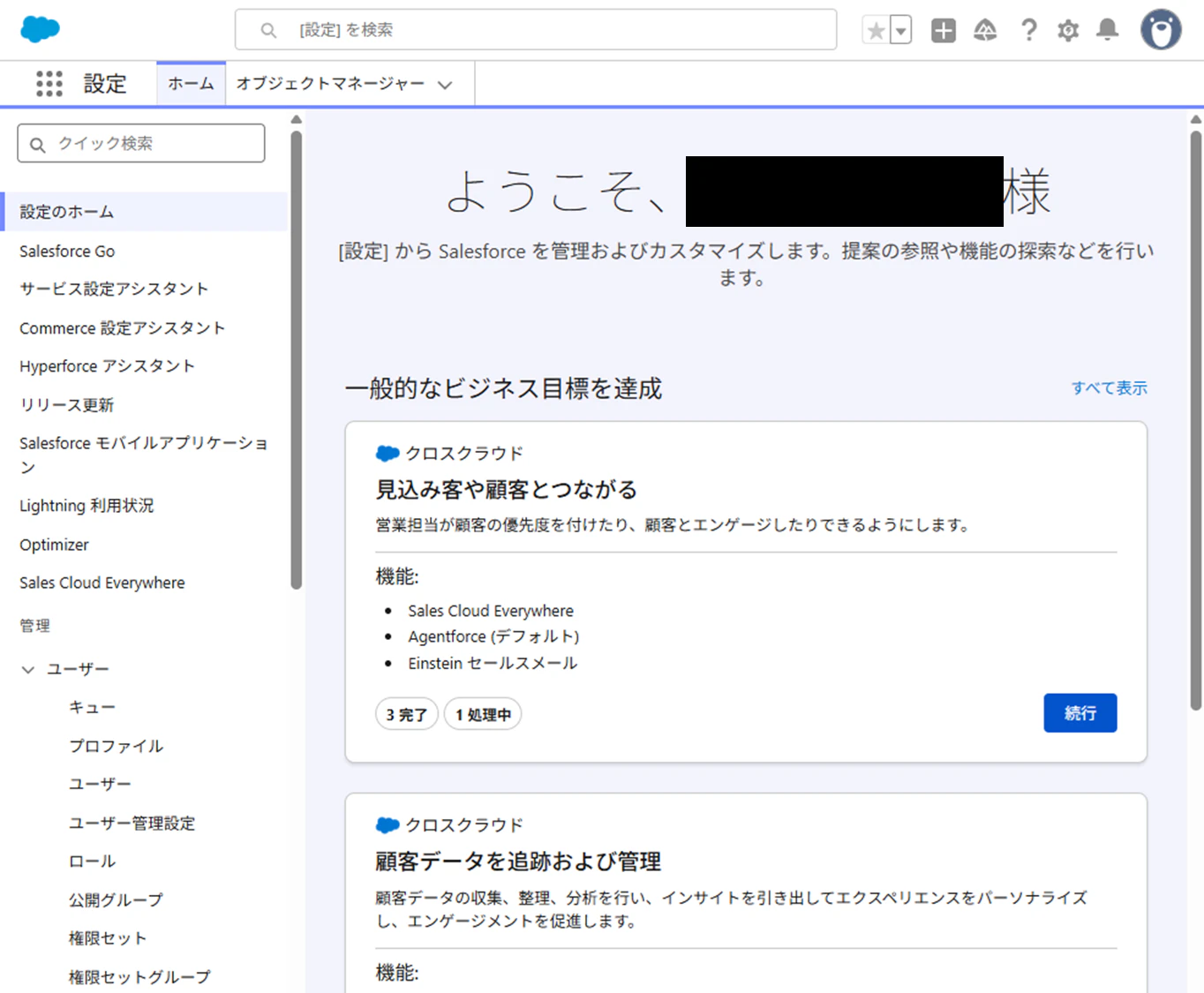Open the user profile avatar
1204x993 pixels.
tap(1161, 30)
